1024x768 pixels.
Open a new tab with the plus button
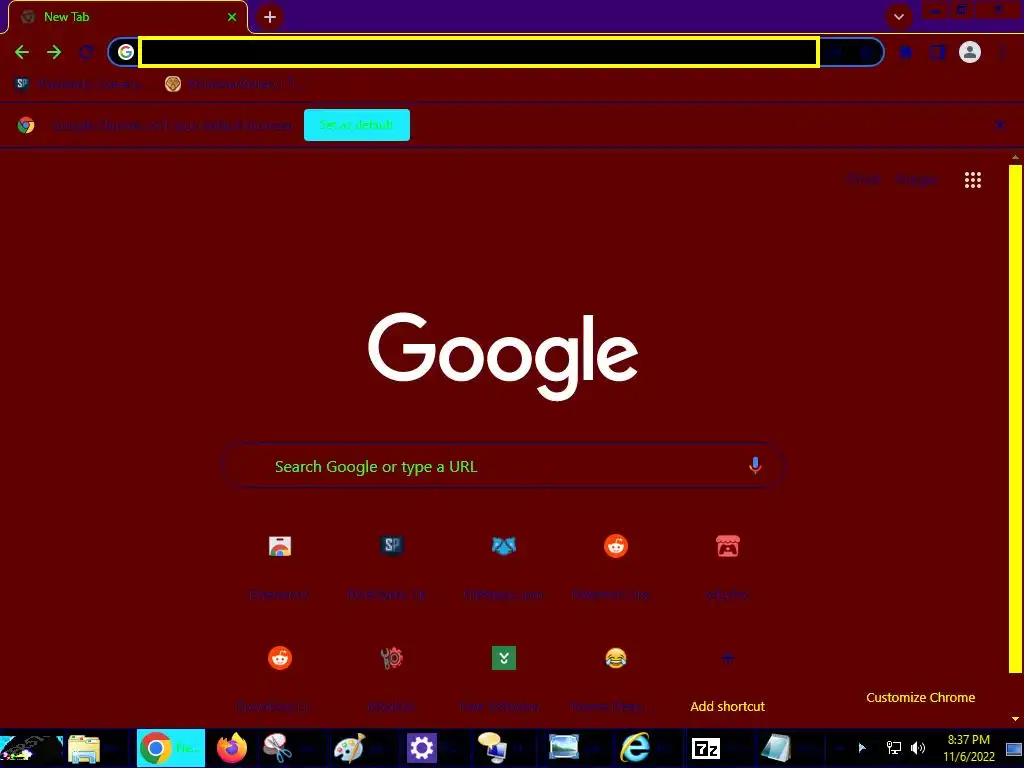click(x=270, y=17)
